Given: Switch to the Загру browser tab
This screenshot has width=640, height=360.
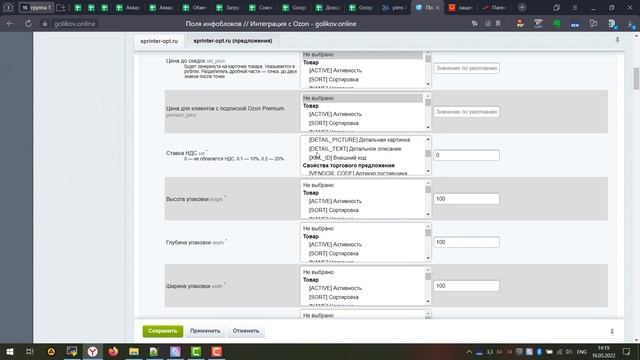Looking at the screenshot, I should pyautogui.click(x=229, y=7).
